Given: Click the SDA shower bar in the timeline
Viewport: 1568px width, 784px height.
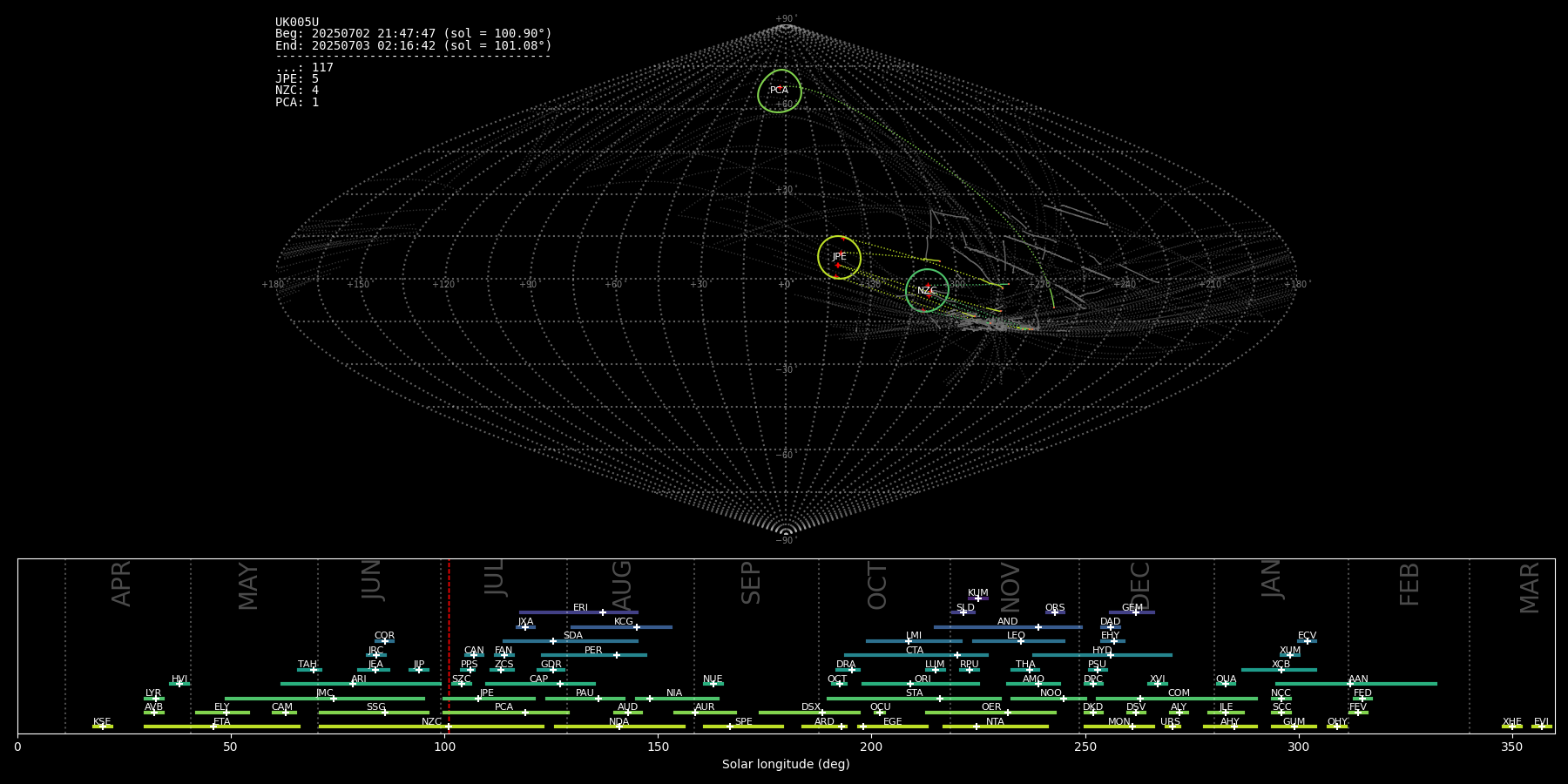Looking at the screenshot, I should pos(570,641).
